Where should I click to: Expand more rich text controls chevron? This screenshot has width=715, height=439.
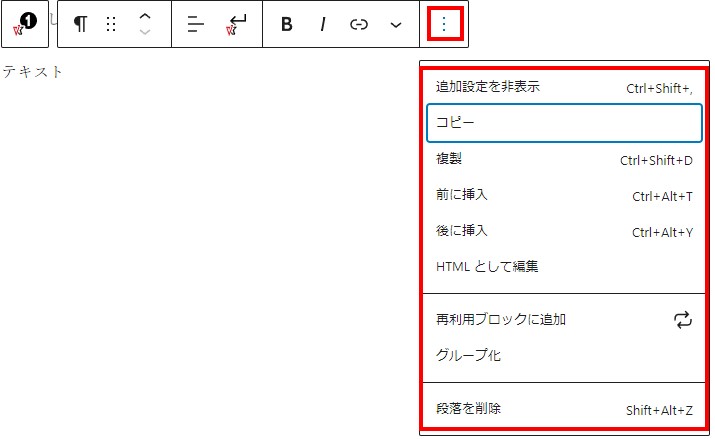coord(396,25)
